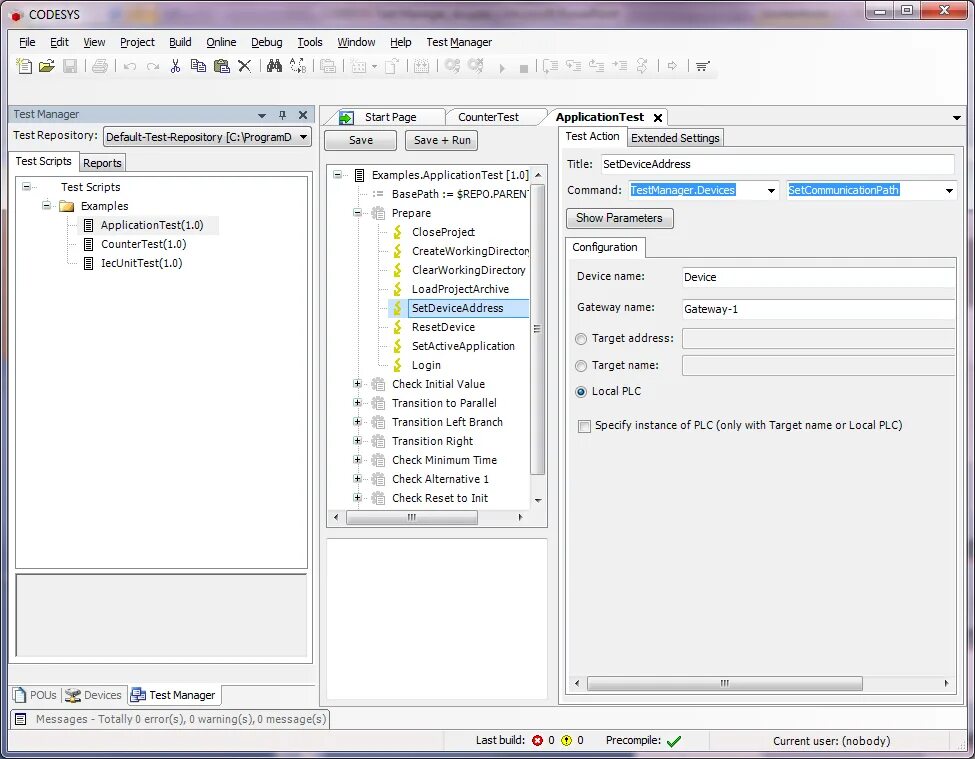Select the Target name radio button
Screen dimensions: 975x759
click(581, 366)
